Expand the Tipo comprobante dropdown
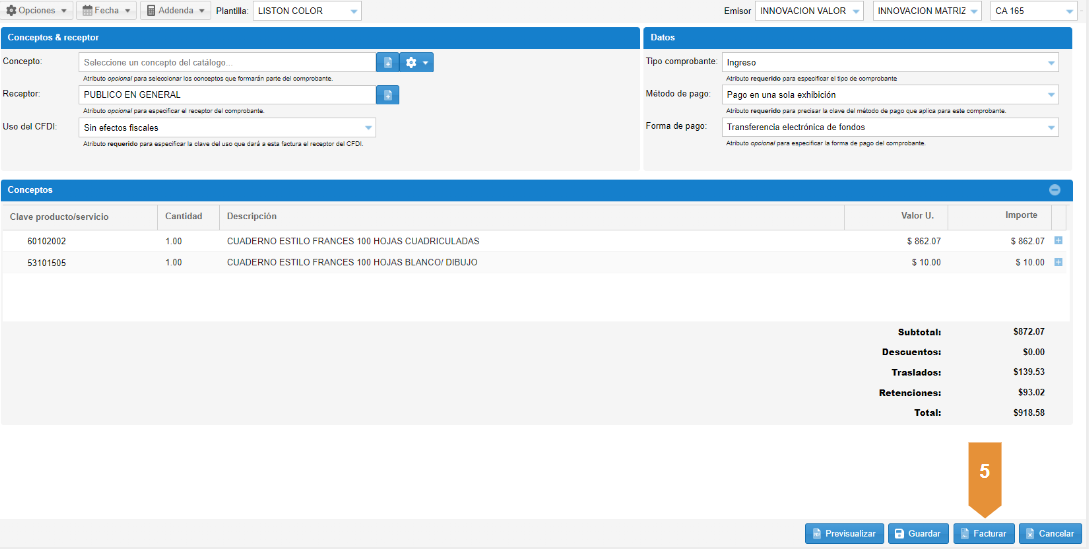This screenshot has width=1089, height=549. point(890,62)
